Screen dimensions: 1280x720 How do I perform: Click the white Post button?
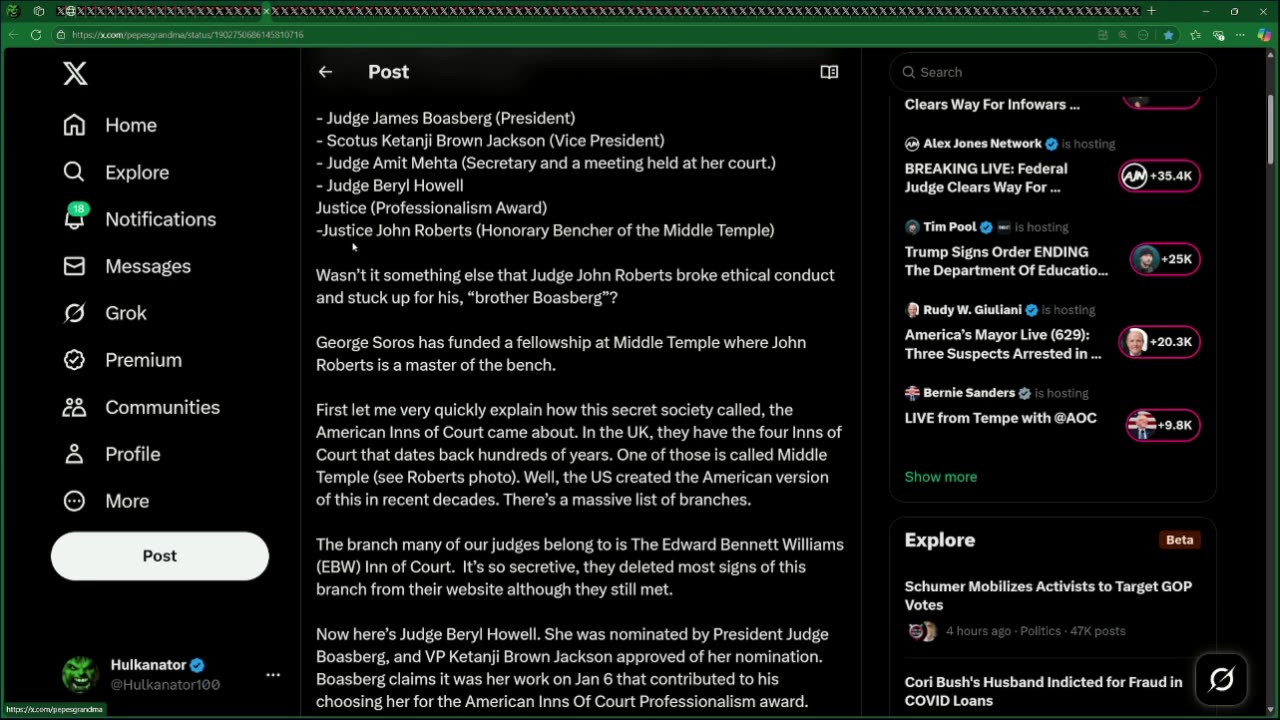tap(160, 556)
